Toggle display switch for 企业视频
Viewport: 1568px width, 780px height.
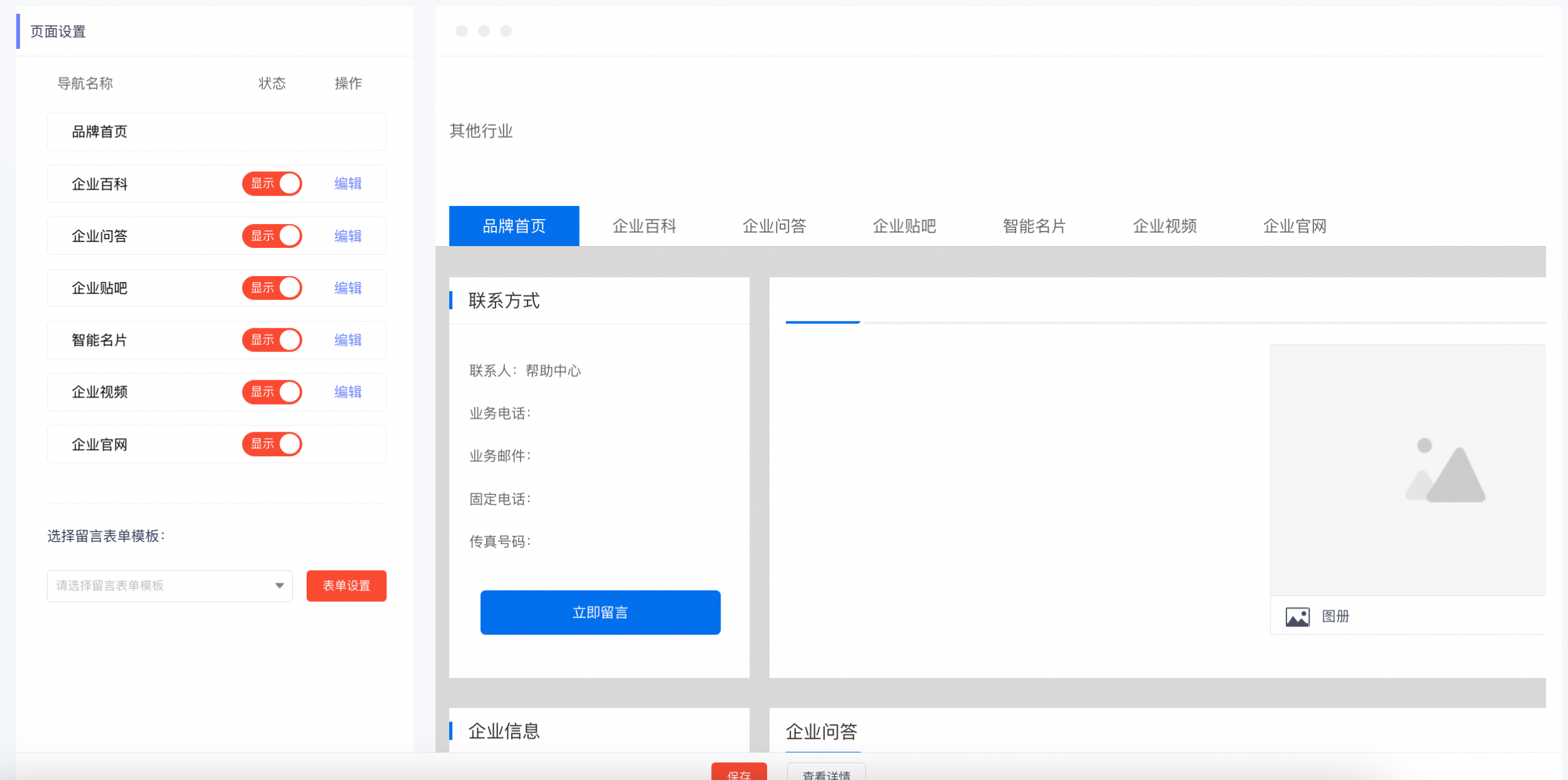(x=272, y=392)
